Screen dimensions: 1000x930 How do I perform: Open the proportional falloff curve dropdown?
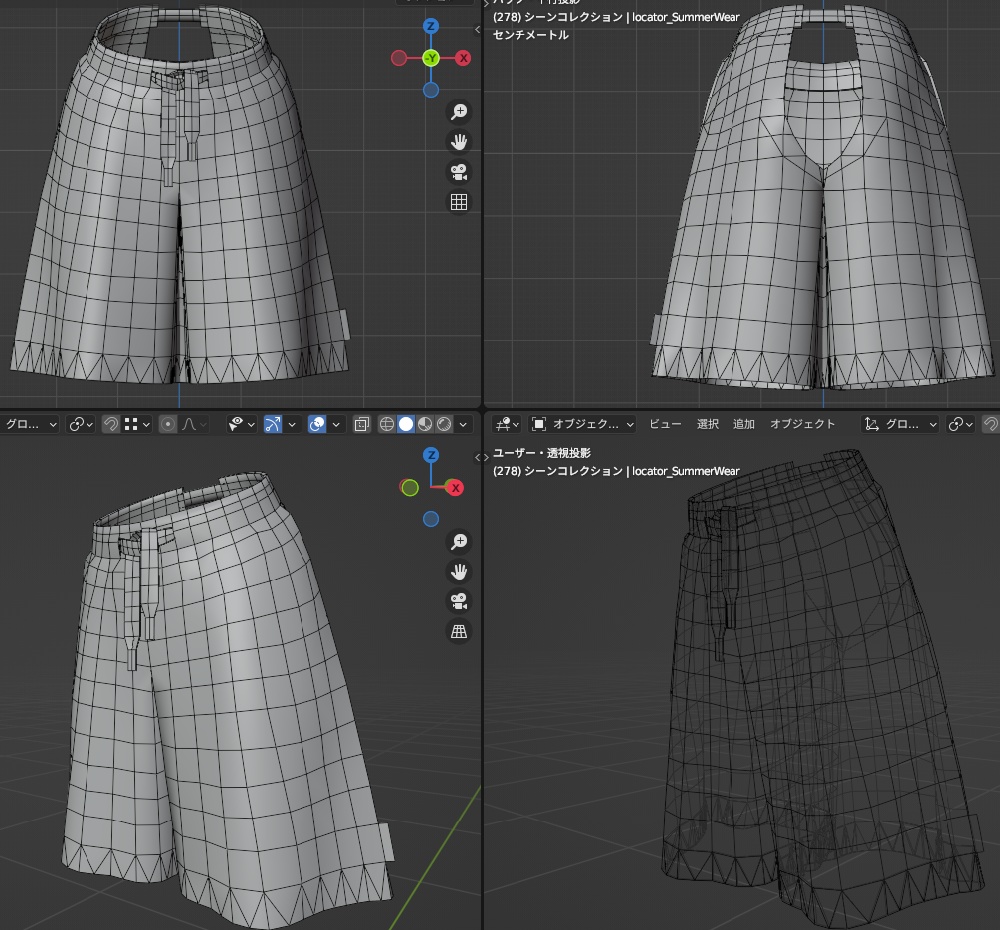coord(193,424)
